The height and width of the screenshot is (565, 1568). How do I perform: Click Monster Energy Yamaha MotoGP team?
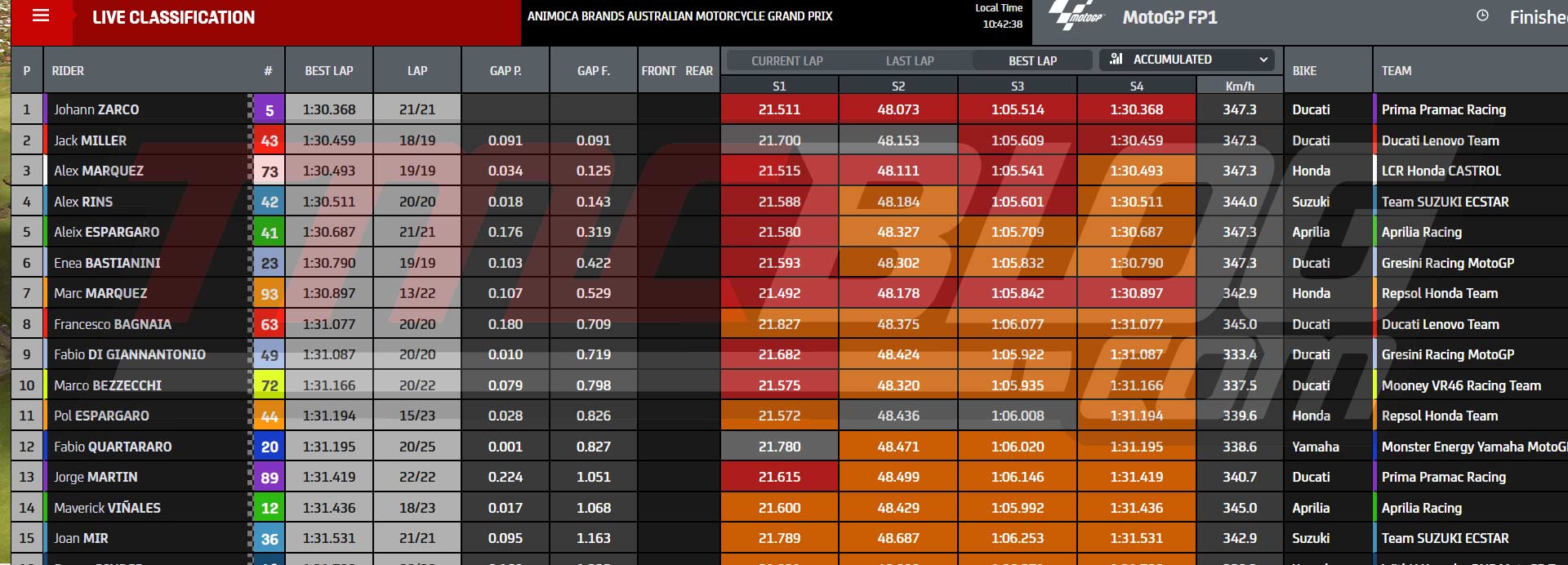1474,447
